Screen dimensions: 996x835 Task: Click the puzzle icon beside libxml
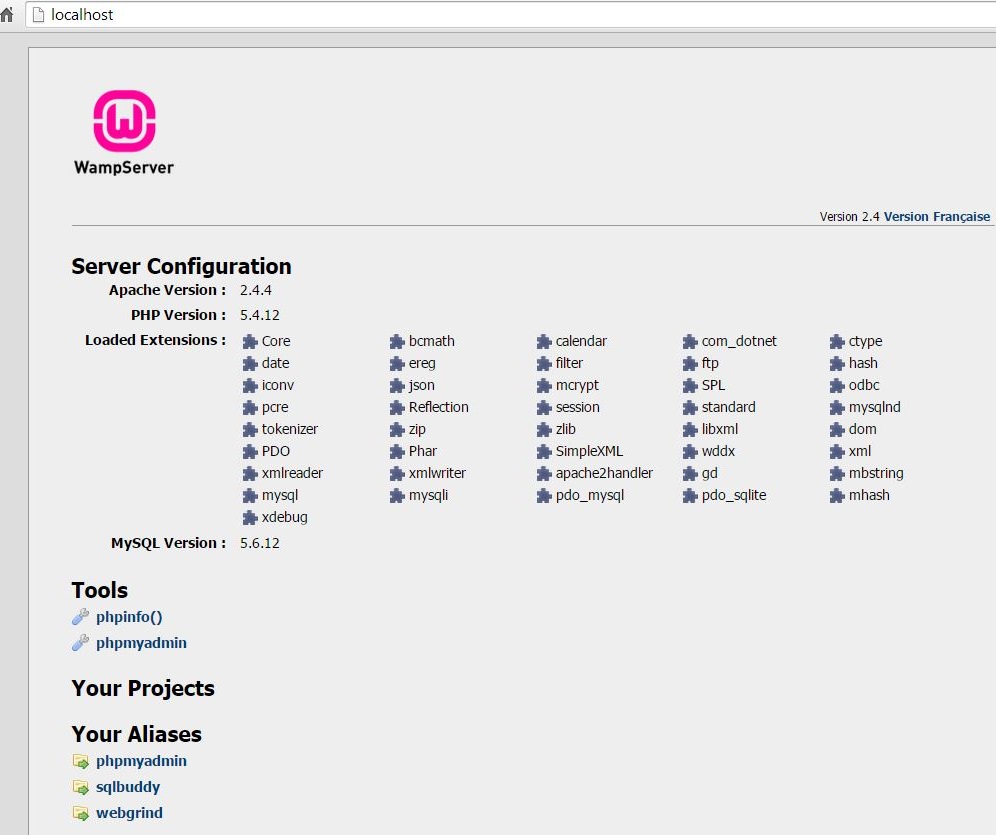point(690,429)
